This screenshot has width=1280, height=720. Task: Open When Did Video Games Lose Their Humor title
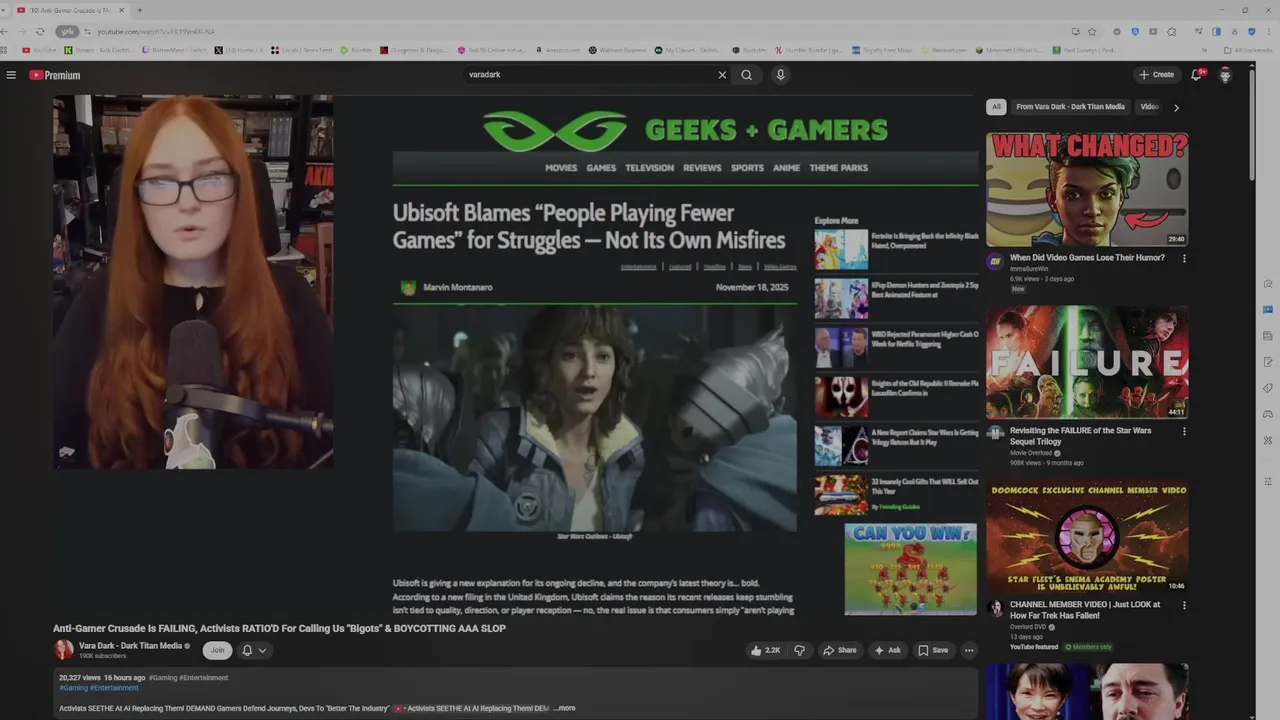click(x=1087, y=258)
